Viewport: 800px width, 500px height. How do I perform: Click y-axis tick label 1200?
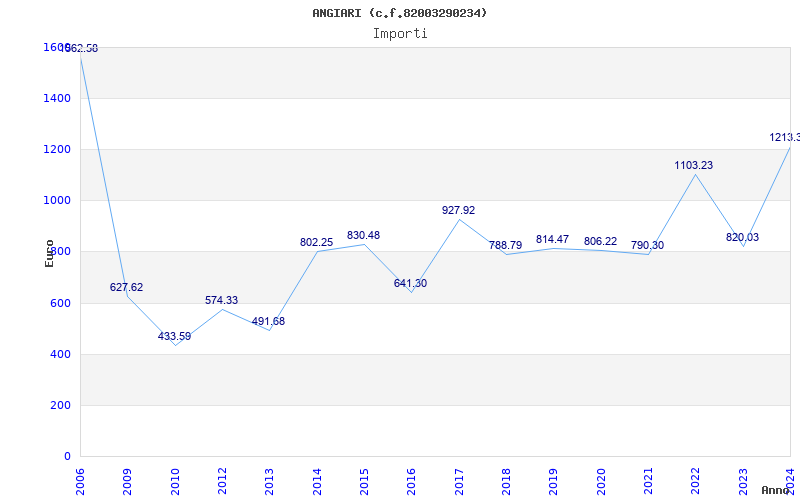57,149
